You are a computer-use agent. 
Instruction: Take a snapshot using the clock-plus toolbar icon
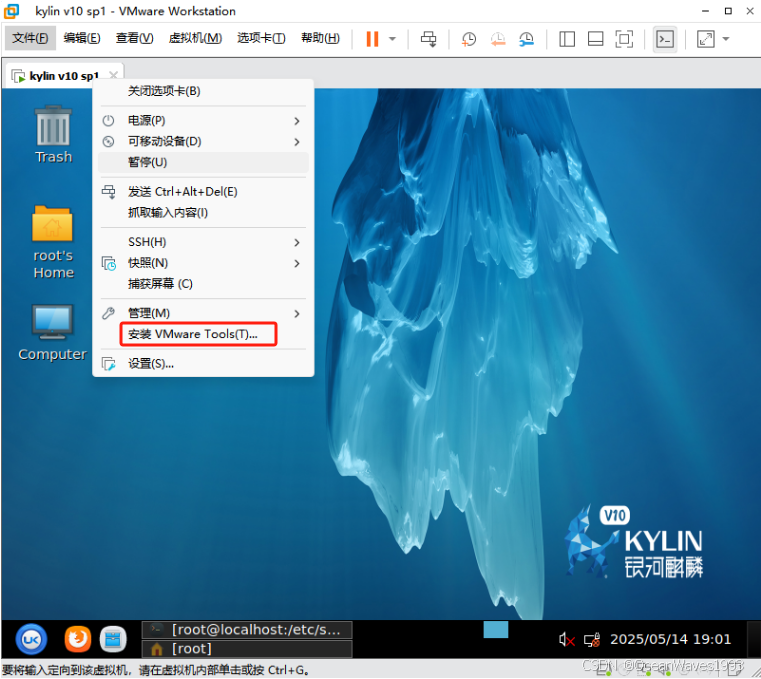click(469, 39)
